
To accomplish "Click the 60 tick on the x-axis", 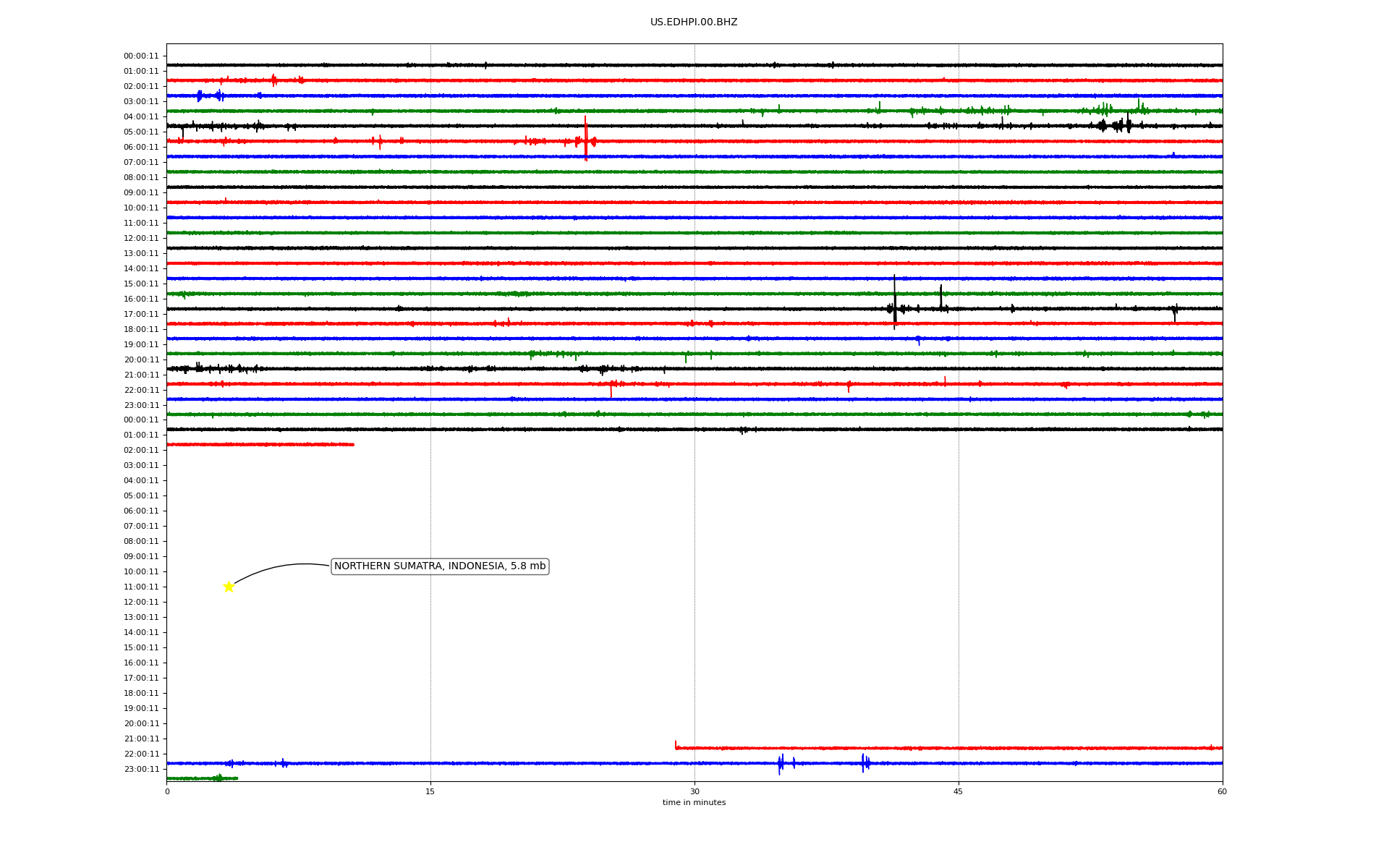I will coord(1222,791).
